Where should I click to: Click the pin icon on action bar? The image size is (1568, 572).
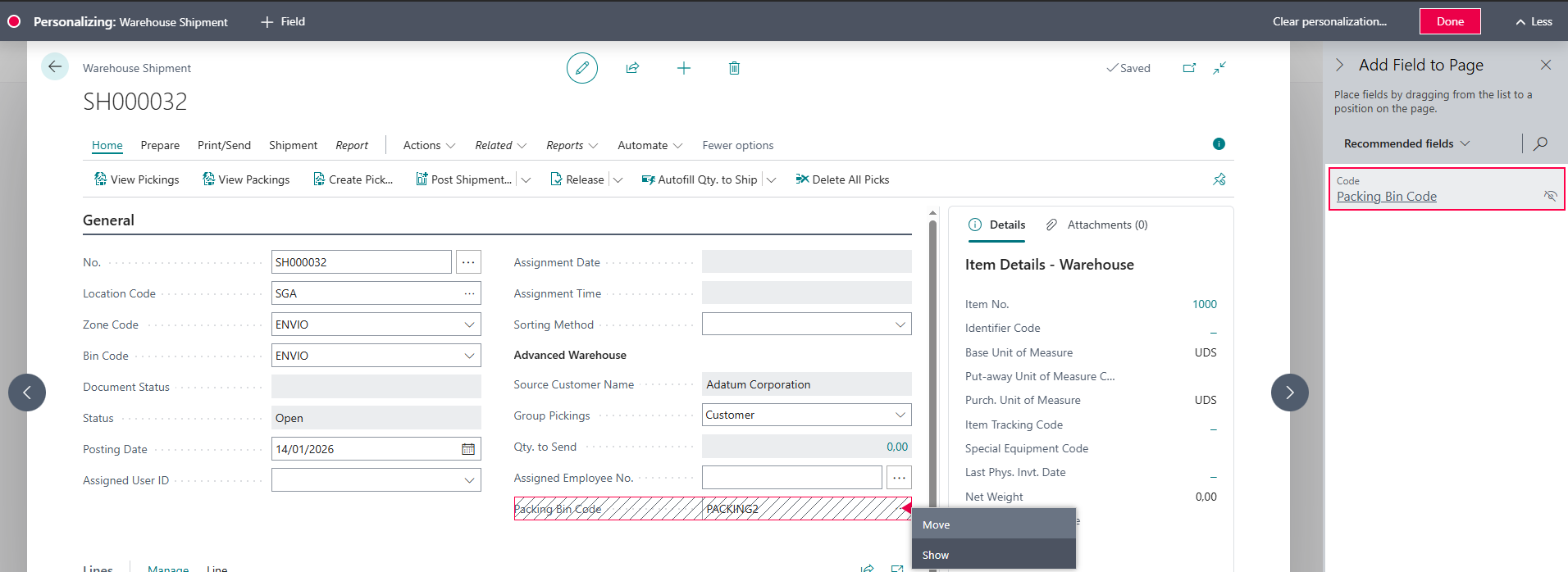pyautogui.click(x=1219, y=179)
